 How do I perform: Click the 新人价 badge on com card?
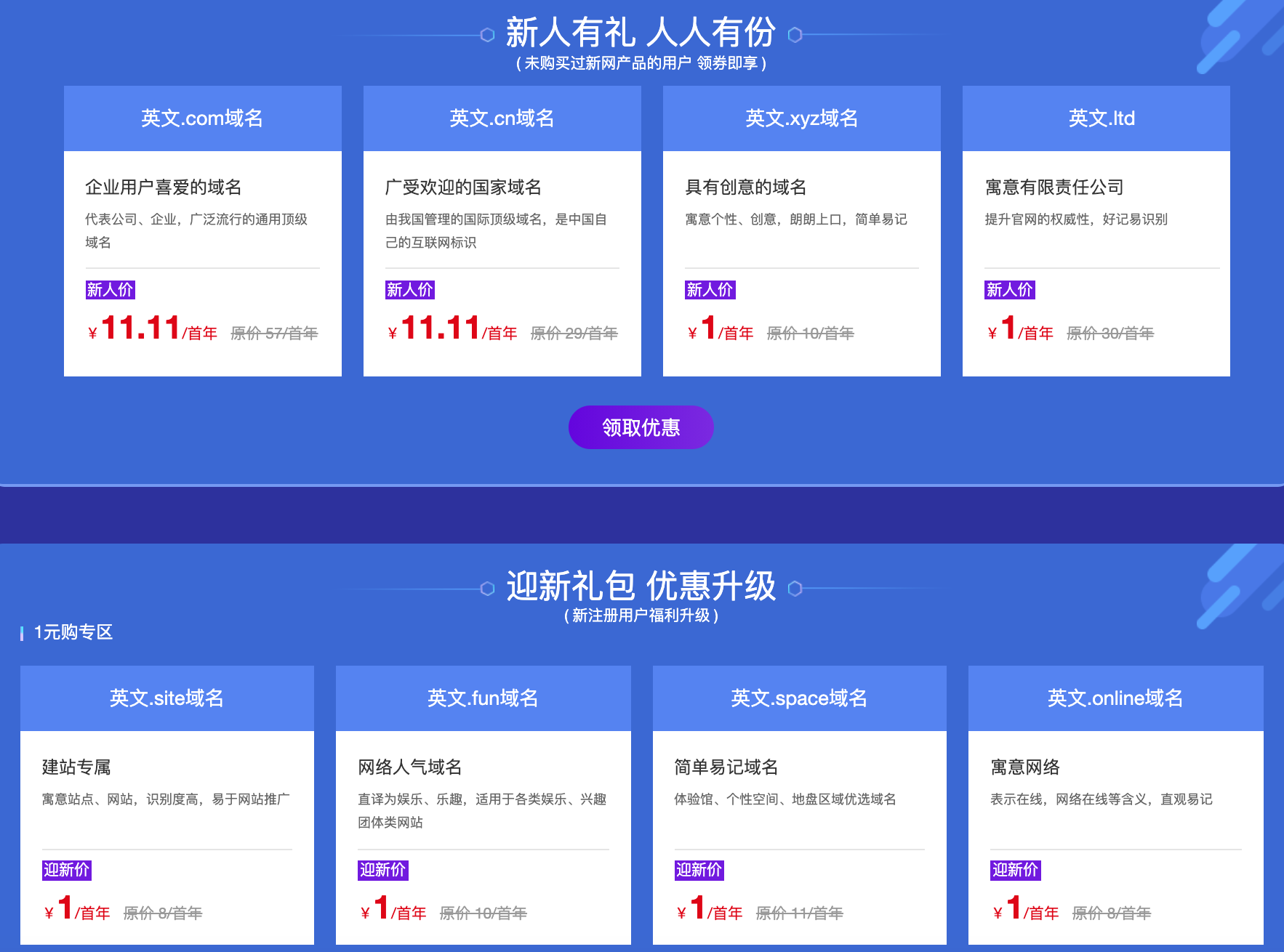point(110,289)
